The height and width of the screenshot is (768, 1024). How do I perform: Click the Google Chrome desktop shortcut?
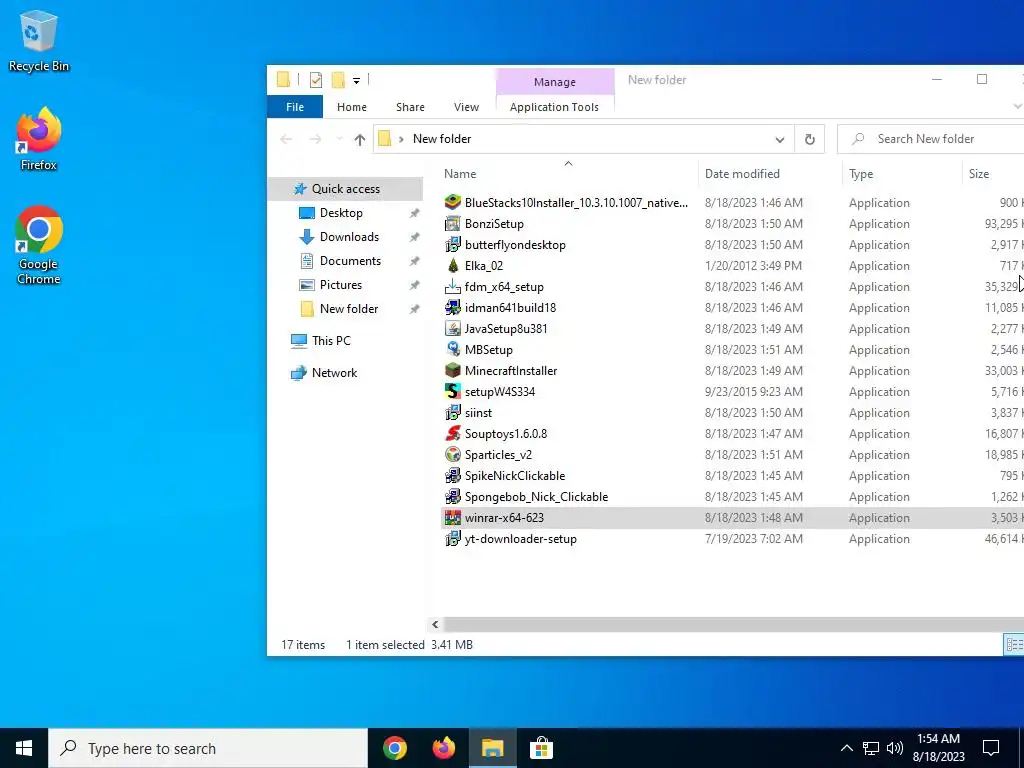39,245
